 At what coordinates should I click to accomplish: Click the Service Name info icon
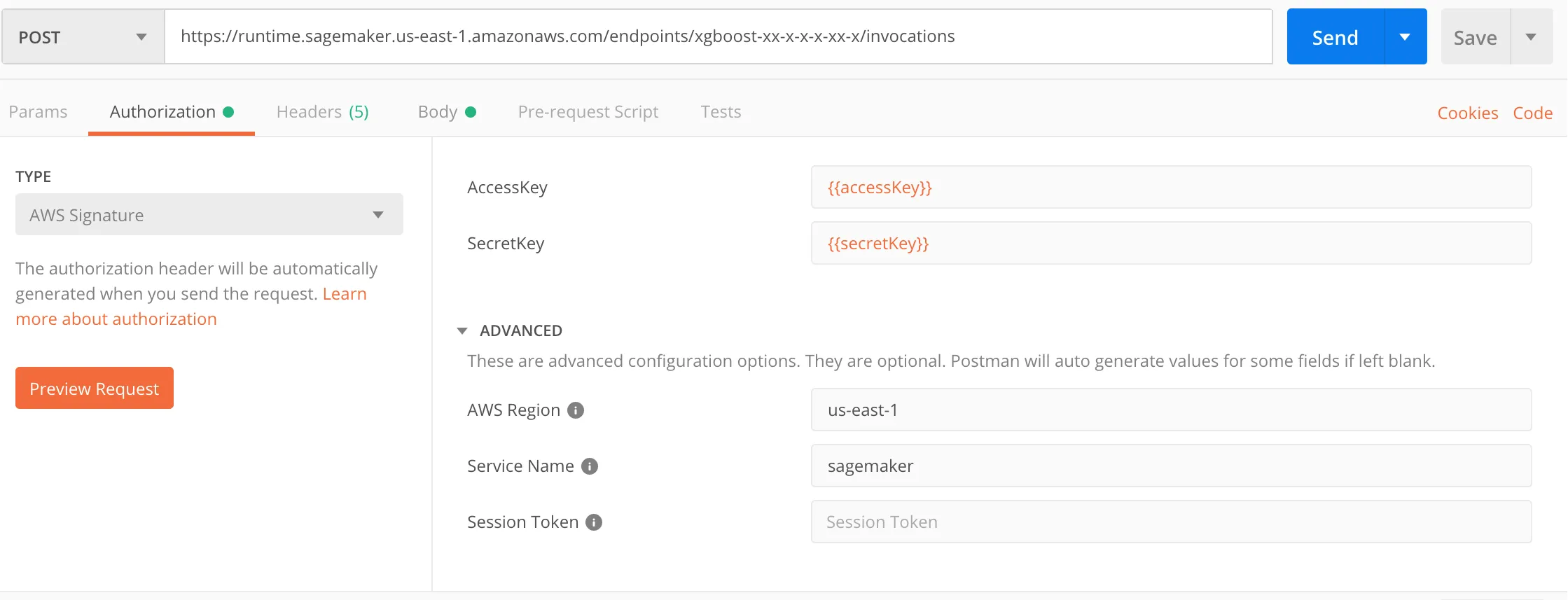pyautogui.click(x=590, y=466)
